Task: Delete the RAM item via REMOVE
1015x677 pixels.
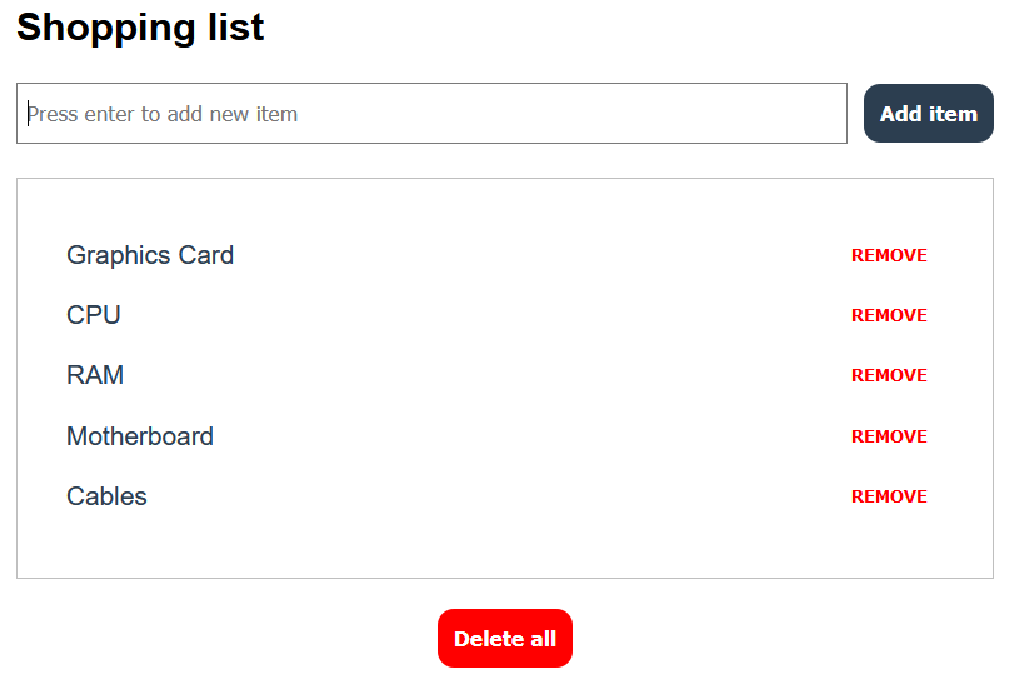Action: point(889,375)
